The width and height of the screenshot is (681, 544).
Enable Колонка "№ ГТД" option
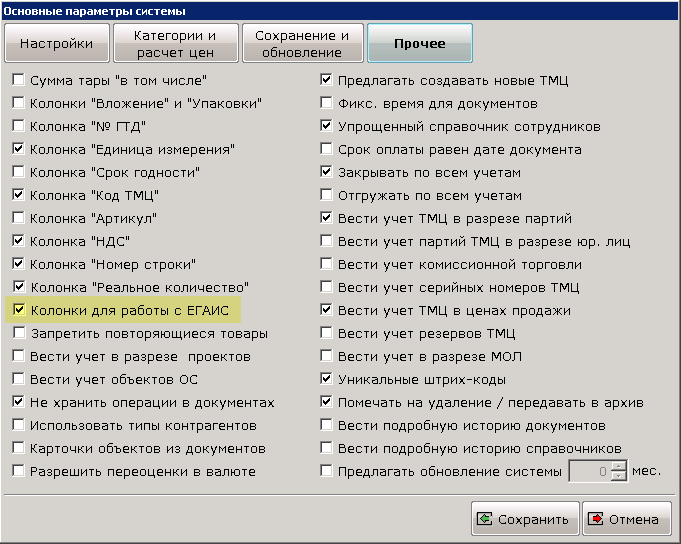[x=18, y=126]
